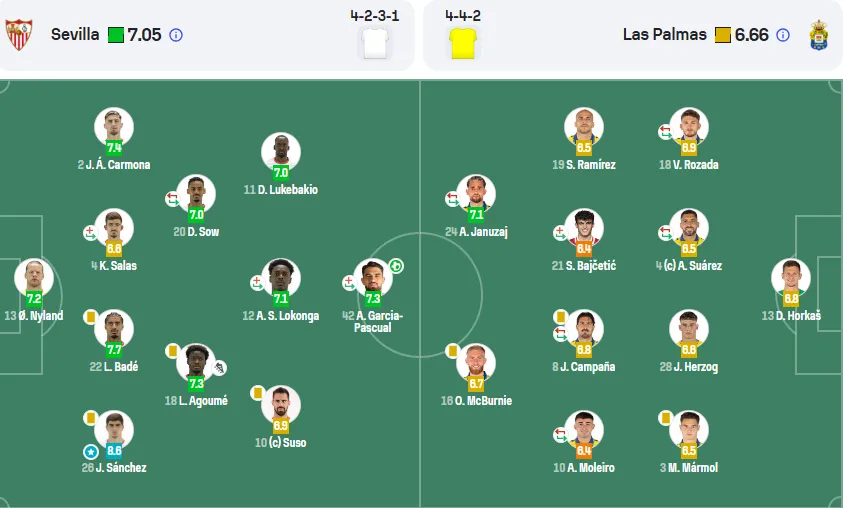Click the Las Palmas team name in header

coord(665,34)
